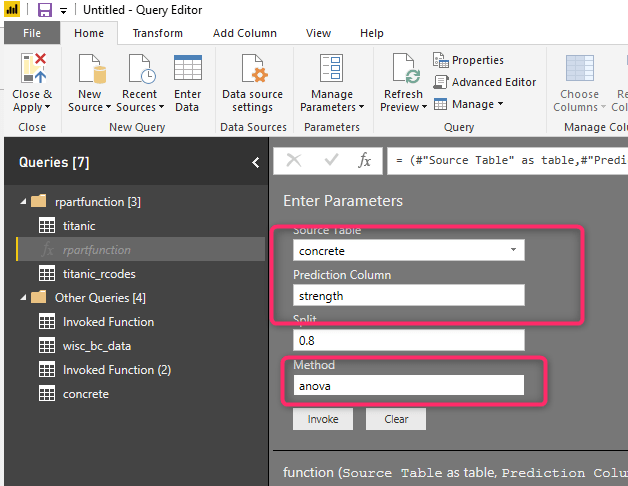Open the New Source icon
This screenshot has width=628, height=486.
coord(92,69)
